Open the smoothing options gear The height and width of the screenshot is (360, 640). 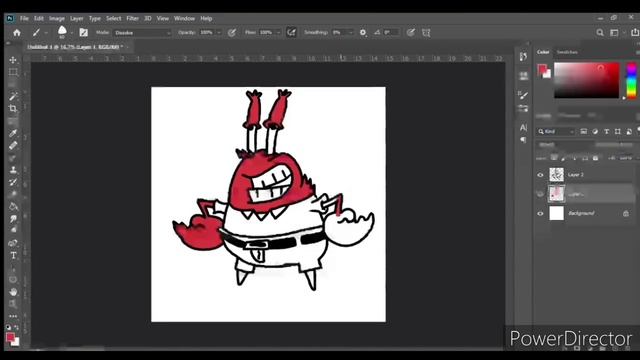point(363,33)
